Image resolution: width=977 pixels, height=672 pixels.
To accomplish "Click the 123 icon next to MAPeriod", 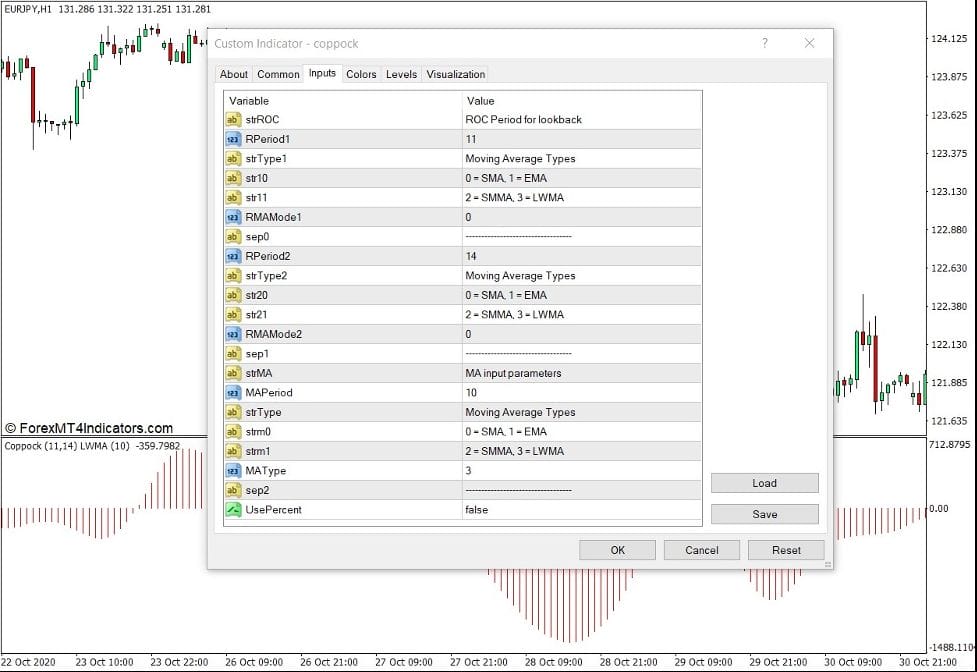I will (x=232, y=392).
